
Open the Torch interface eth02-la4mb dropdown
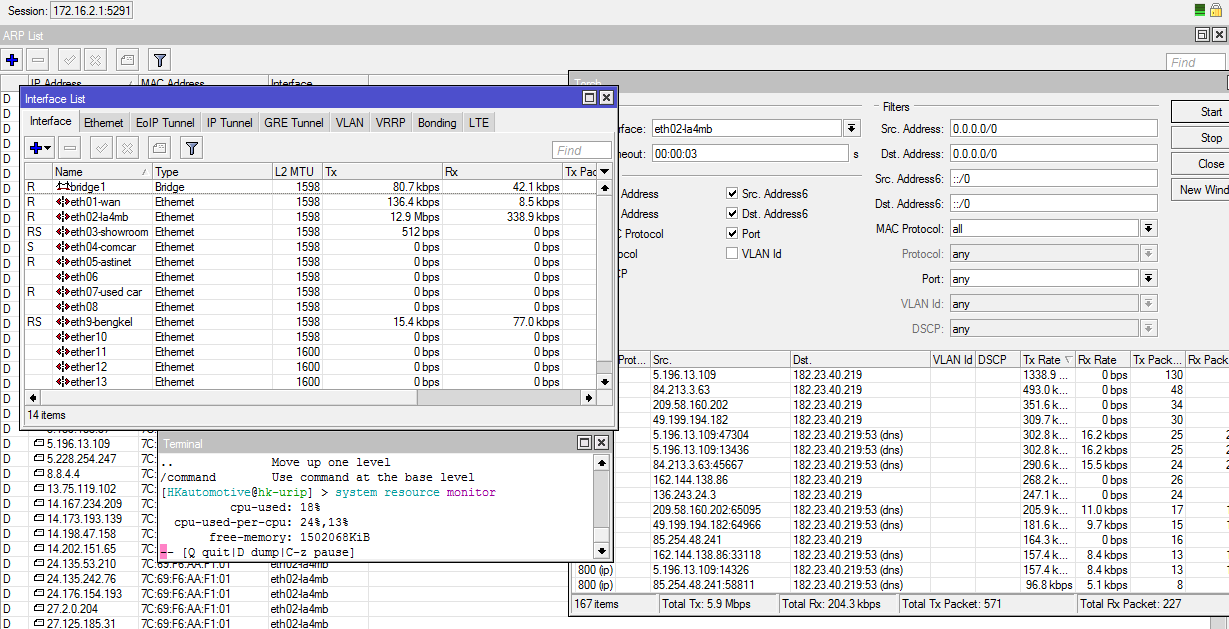point(851,129)
